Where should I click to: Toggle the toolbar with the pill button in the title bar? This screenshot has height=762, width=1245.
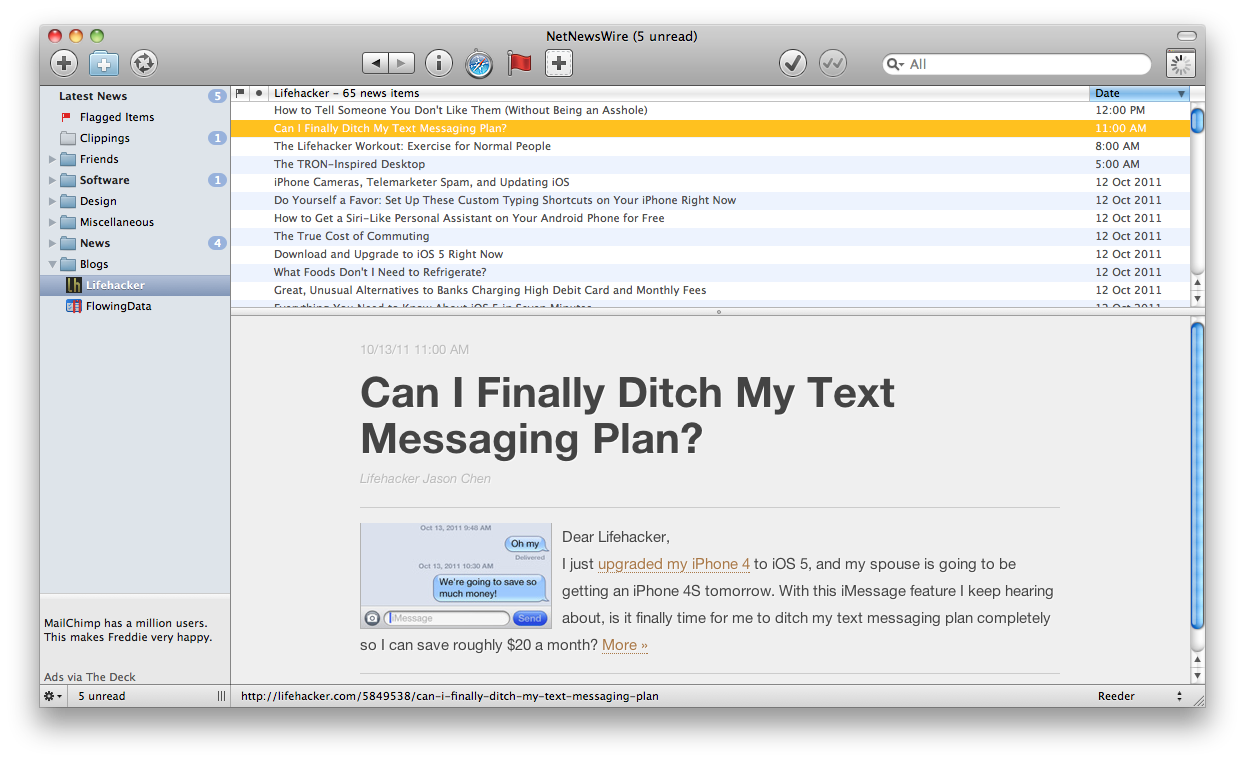click(1187, 36)
